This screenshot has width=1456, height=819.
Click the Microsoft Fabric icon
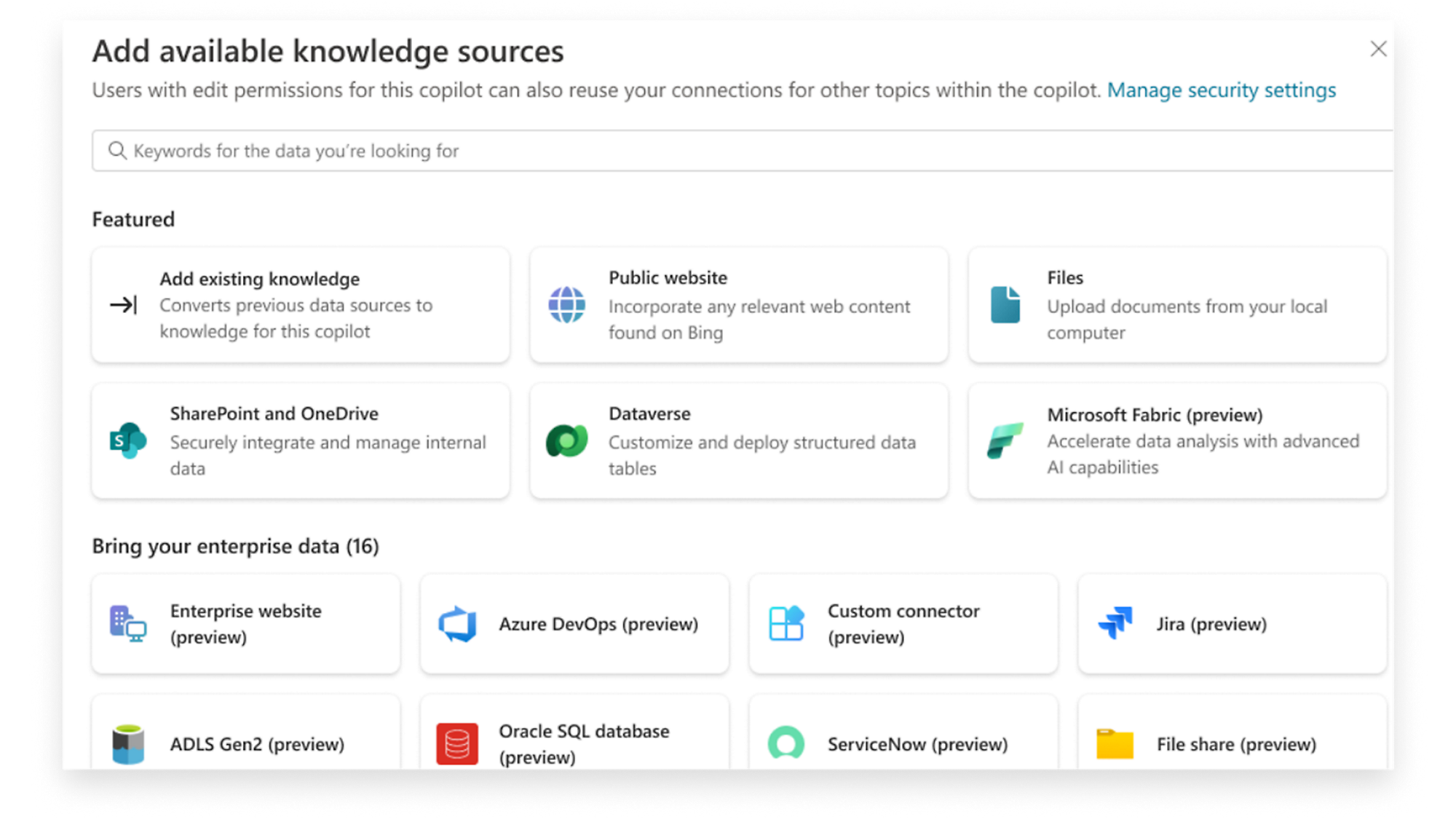[1005, 440]
